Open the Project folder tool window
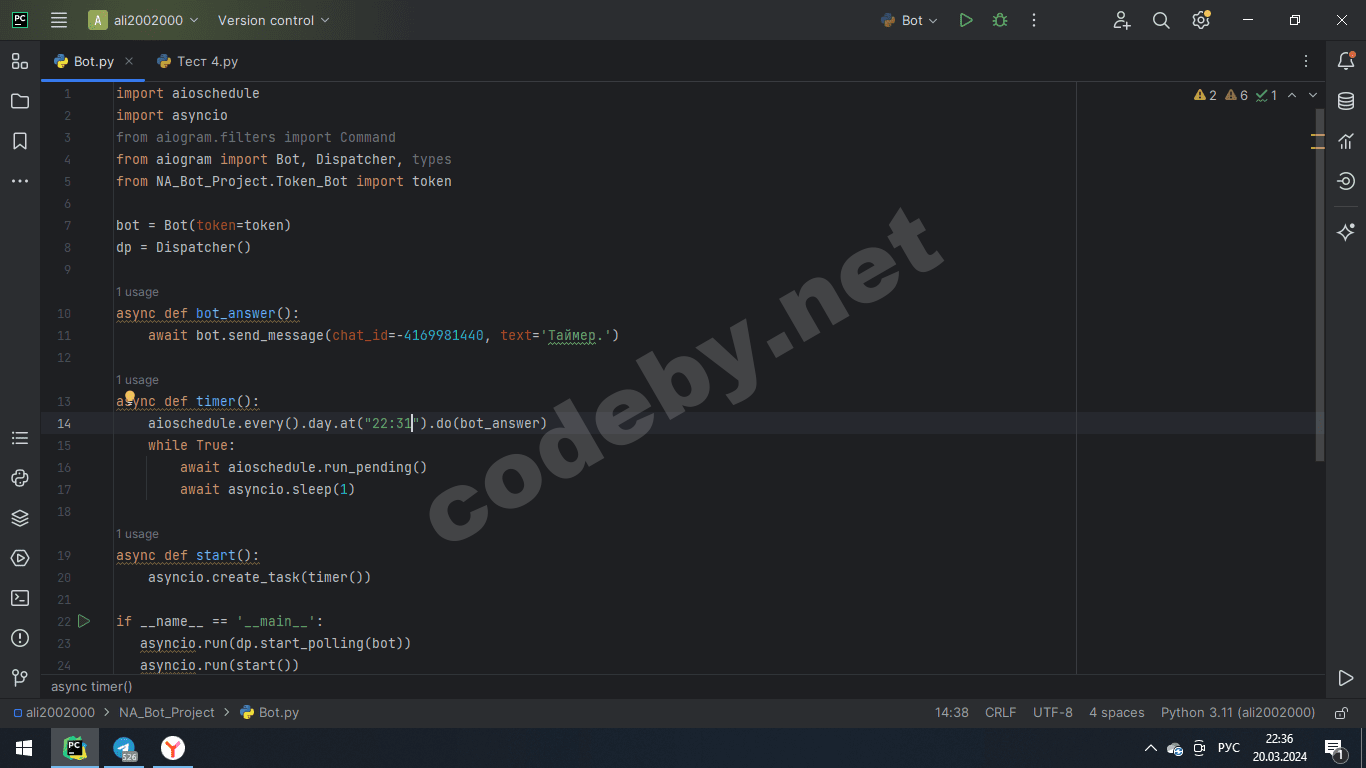The width and height of the screenshot is (1366, 768). click(x=20, y=101)
